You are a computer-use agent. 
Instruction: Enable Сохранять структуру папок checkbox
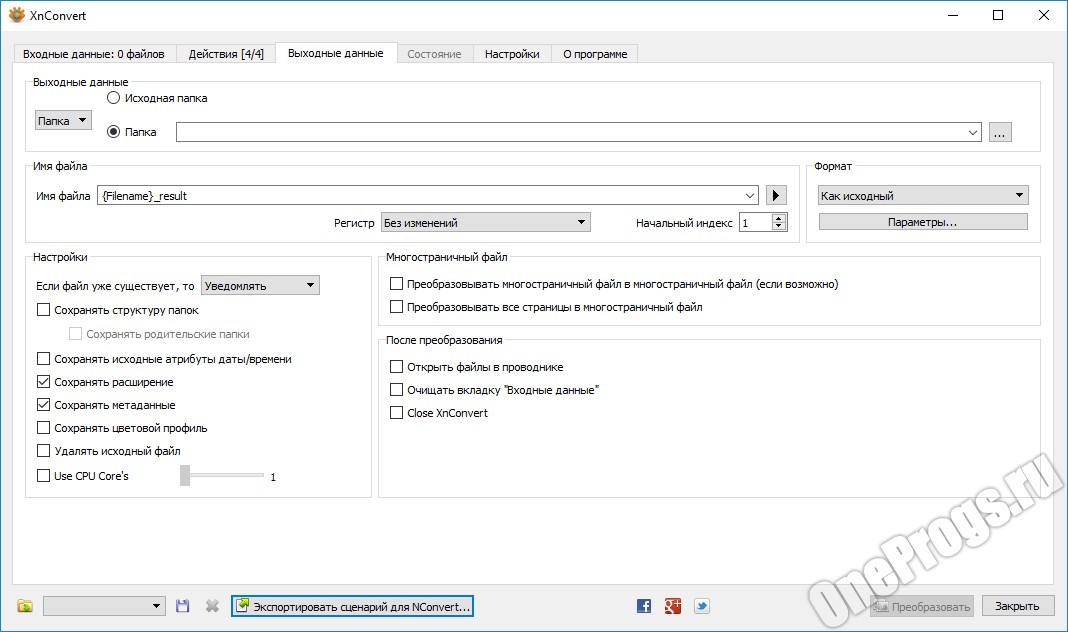click(44, 310)
